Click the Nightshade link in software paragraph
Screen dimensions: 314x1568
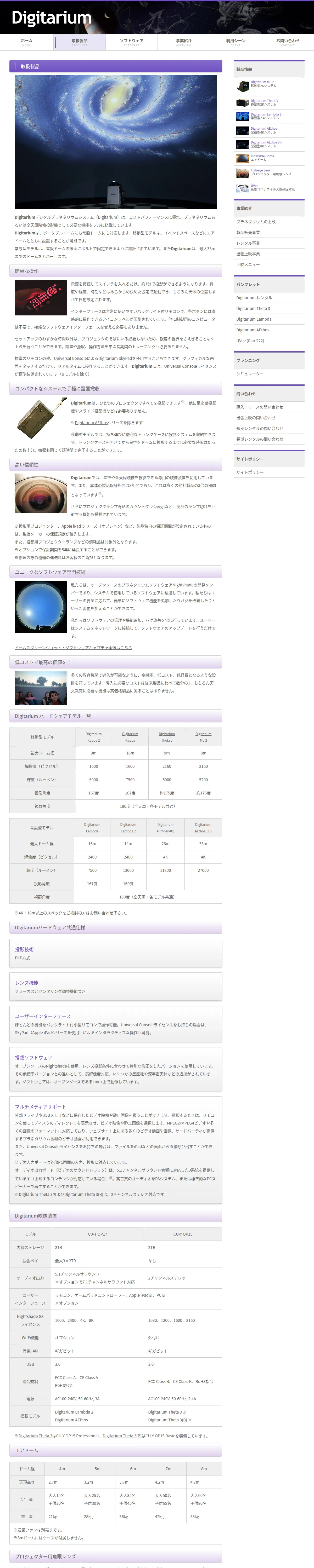[183, 585]
